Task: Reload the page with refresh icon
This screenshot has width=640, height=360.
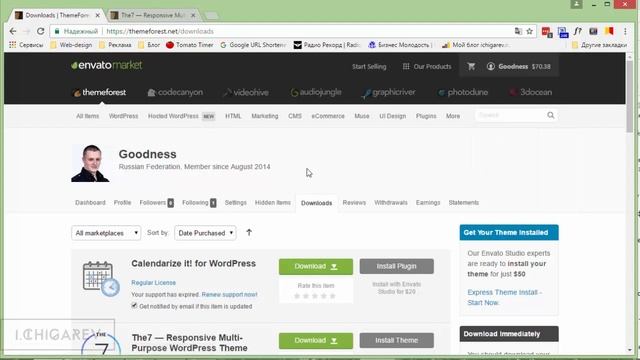Action: pyautogui.click(x=40, y=31)
